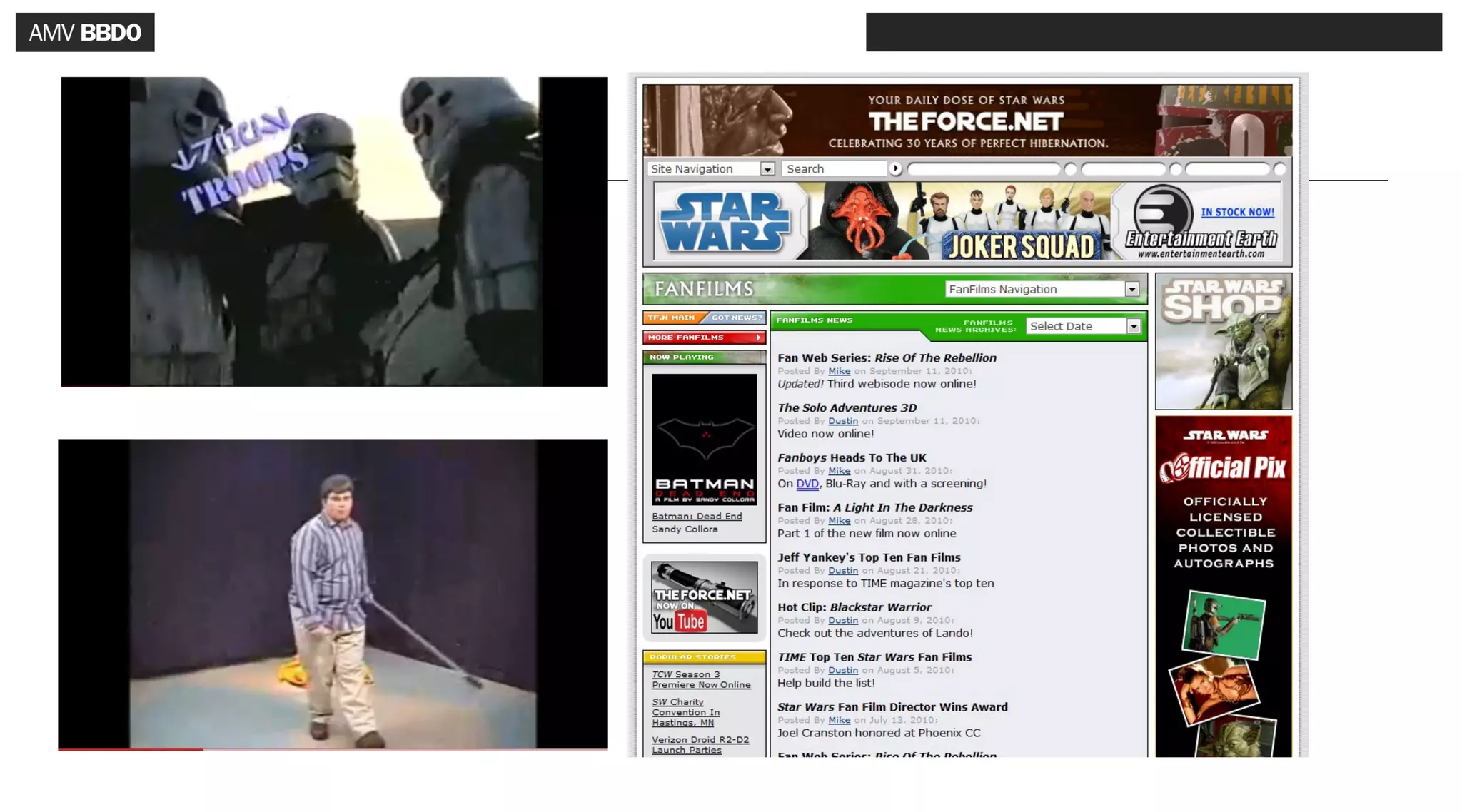
Task: Click the last round toolbar button
Action: click(x=1279, y=169)
